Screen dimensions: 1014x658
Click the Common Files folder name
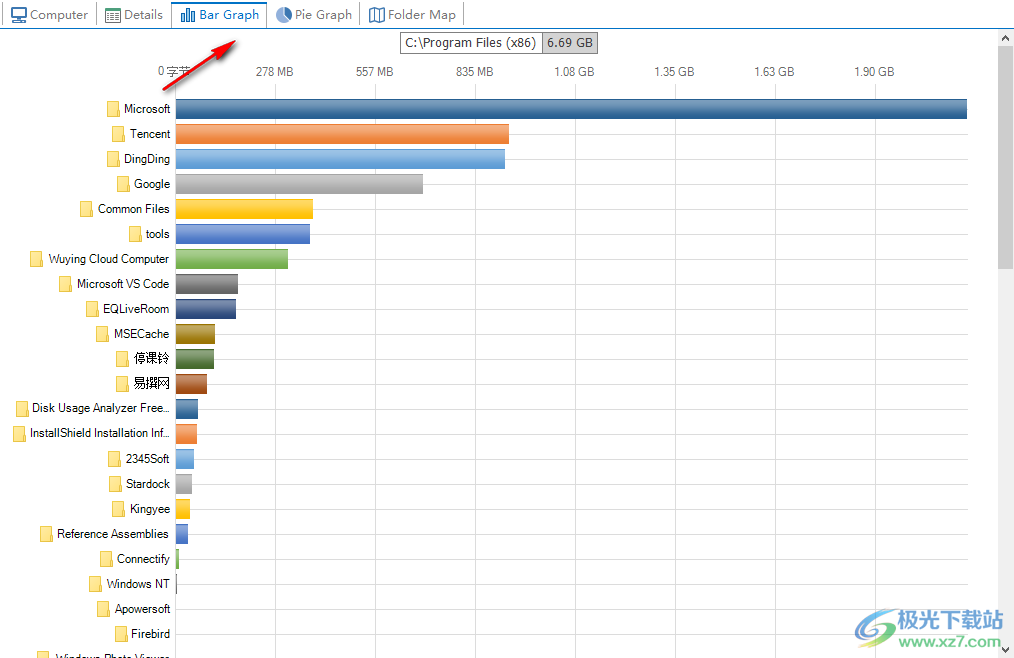click(133, 209)
